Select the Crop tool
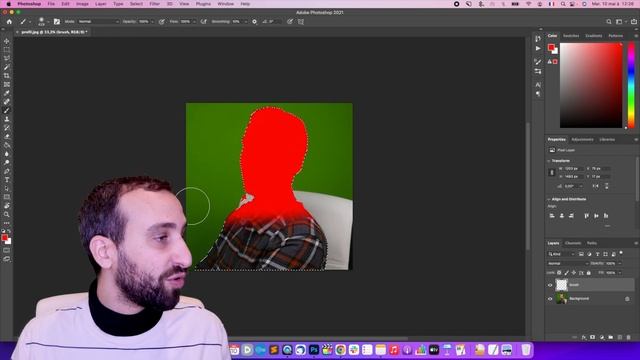 pyautogui.click(x=7, y=76)
